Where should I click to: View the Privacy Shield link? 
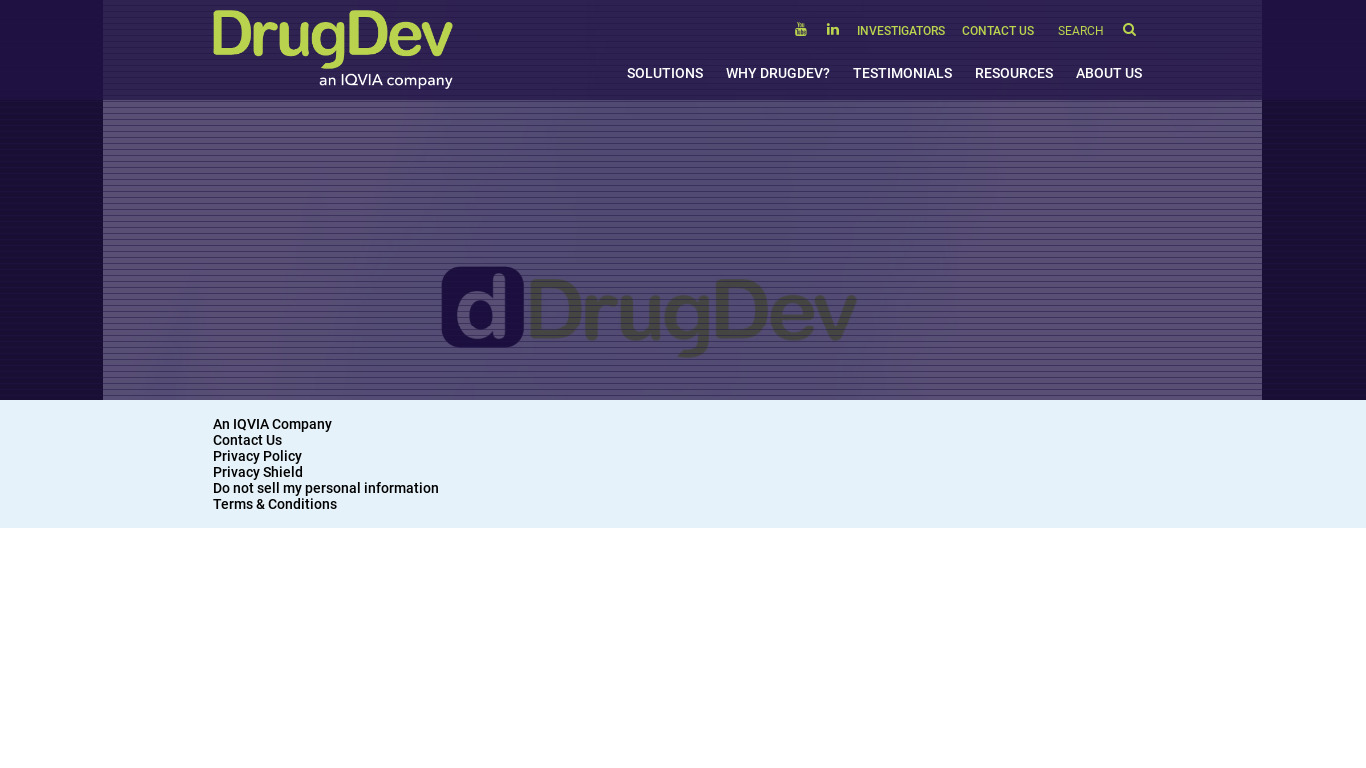(x=258, y=472)
